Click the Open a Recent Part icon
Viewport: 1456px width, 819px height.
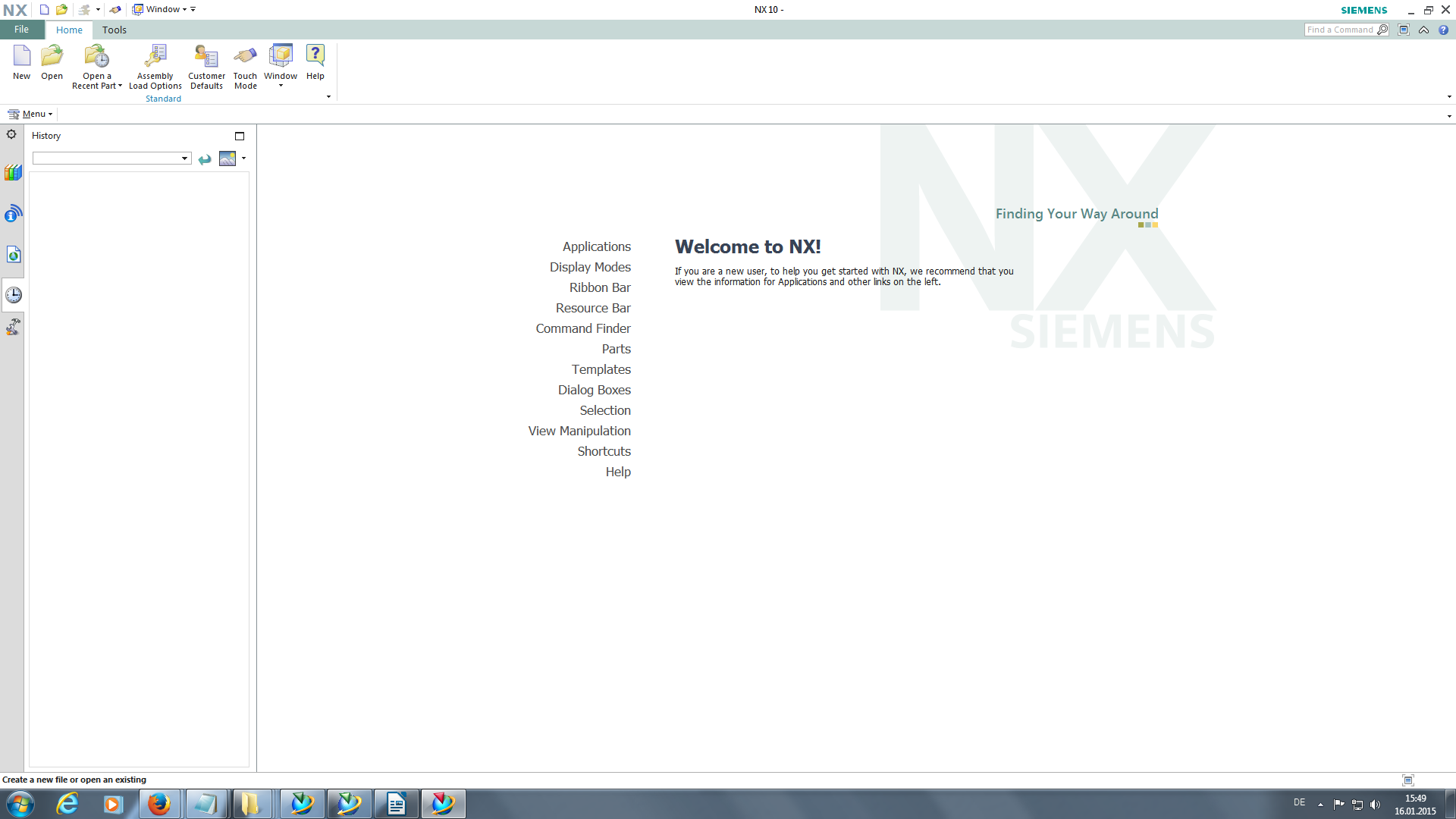(97, 56)
